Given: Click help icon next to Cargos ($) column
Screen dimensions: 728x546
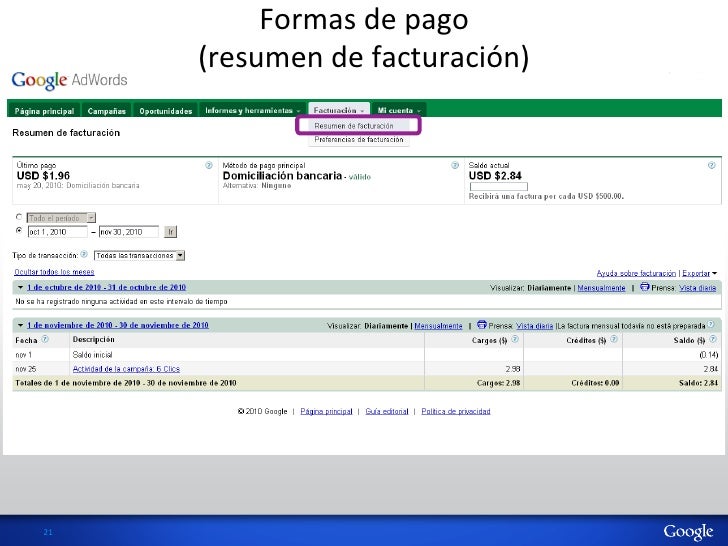Looking at the screenshot, I should [515, 339].
